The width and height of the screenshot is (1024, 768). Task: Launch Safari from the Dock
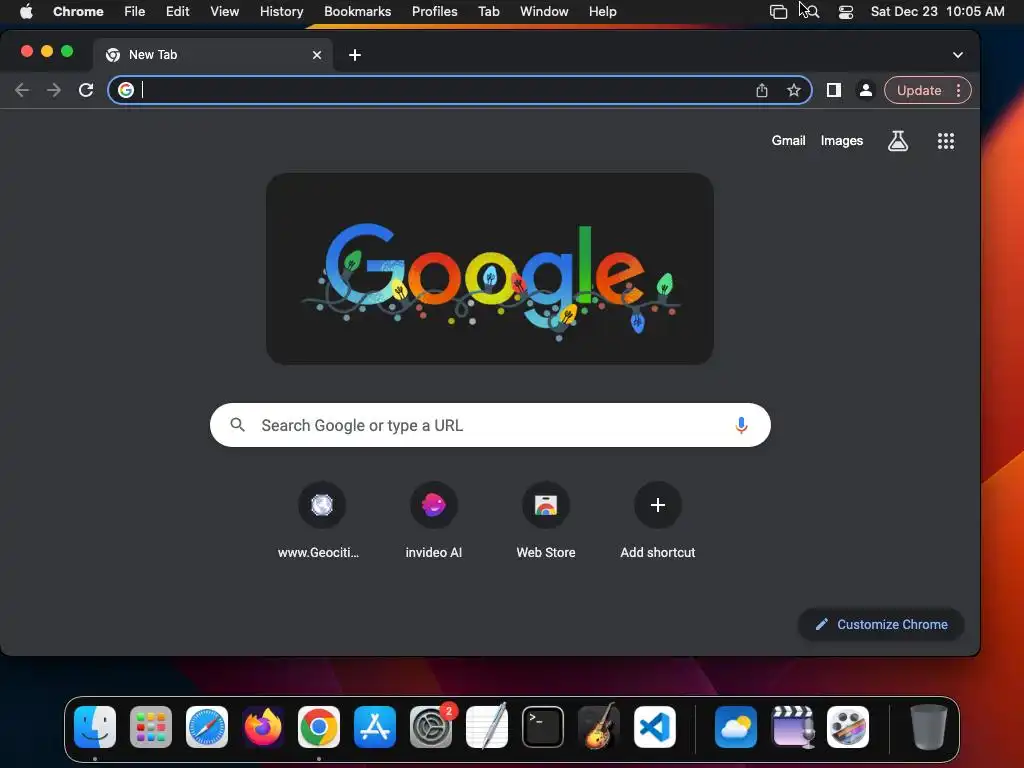[207, 727]
